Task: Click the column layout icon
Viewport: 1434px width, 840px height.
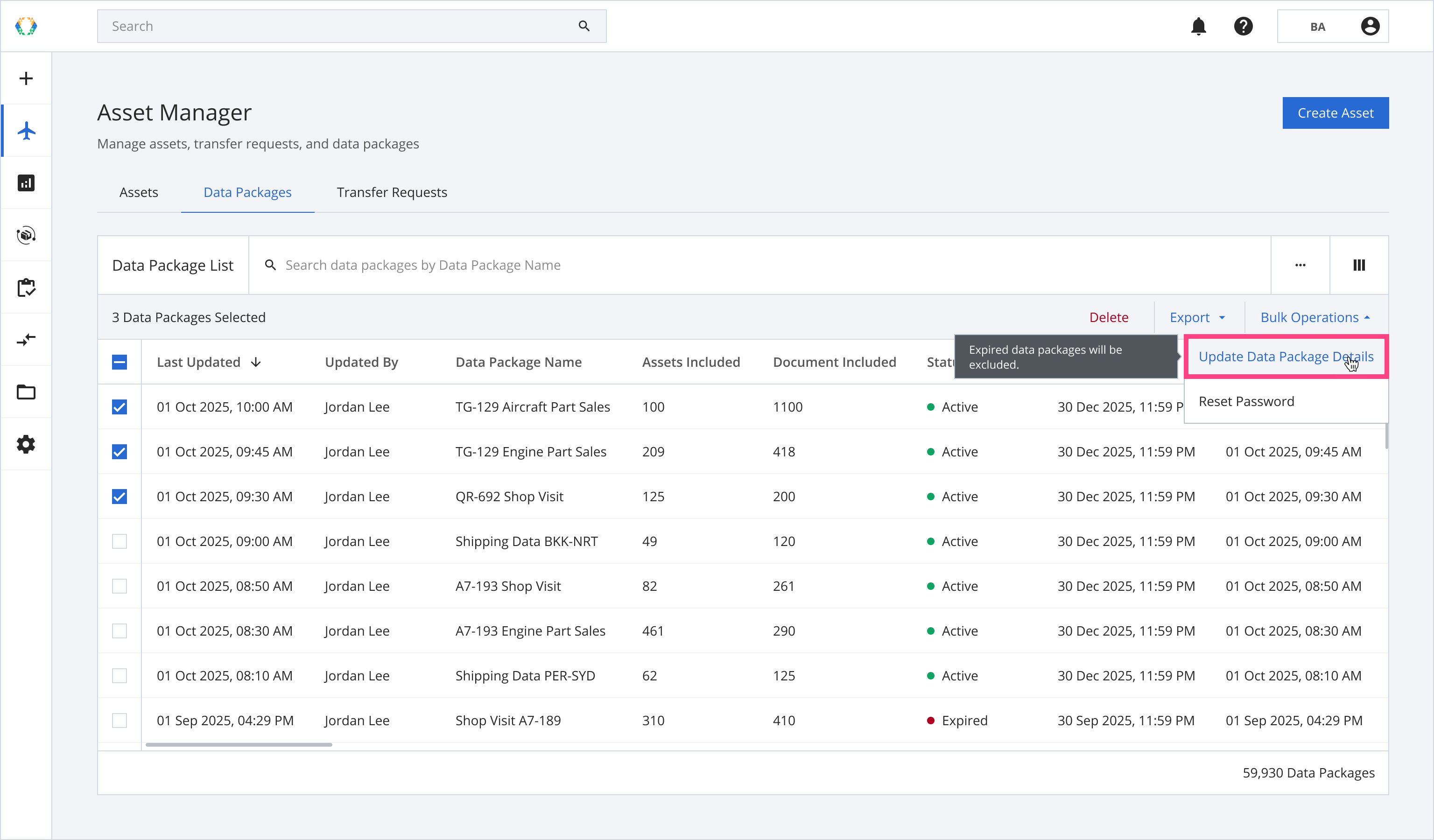Action: tap(1359, 265)
